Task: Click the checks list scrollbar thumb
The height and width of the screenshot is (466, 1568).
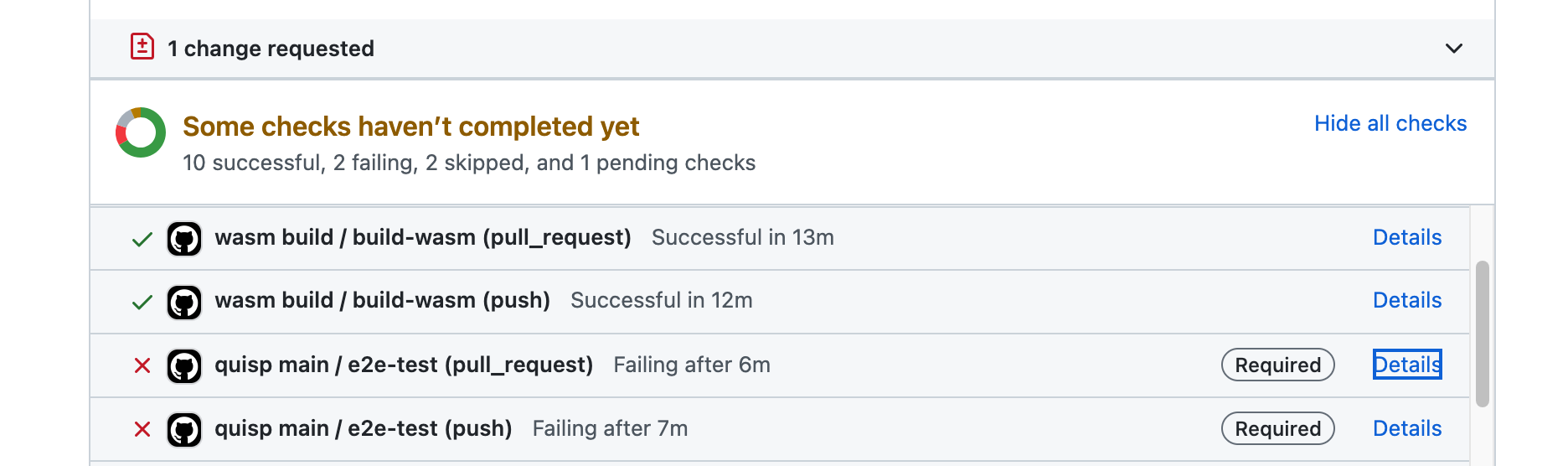Action: [x=1483, y=334]
